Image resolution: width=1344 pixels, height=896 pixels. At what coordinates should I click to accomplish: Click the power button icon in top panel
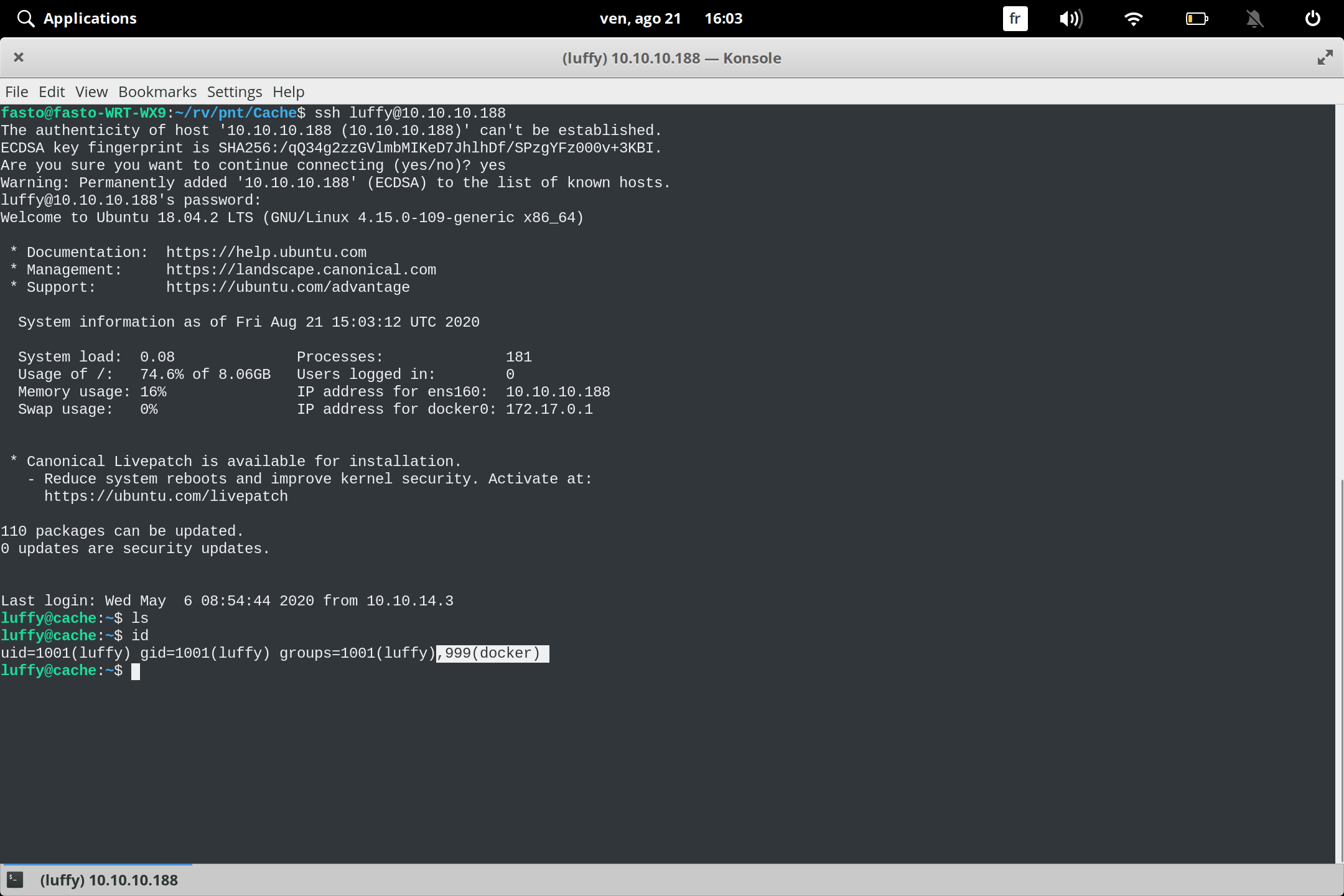pyautogui.click(x=1312, y=18)
